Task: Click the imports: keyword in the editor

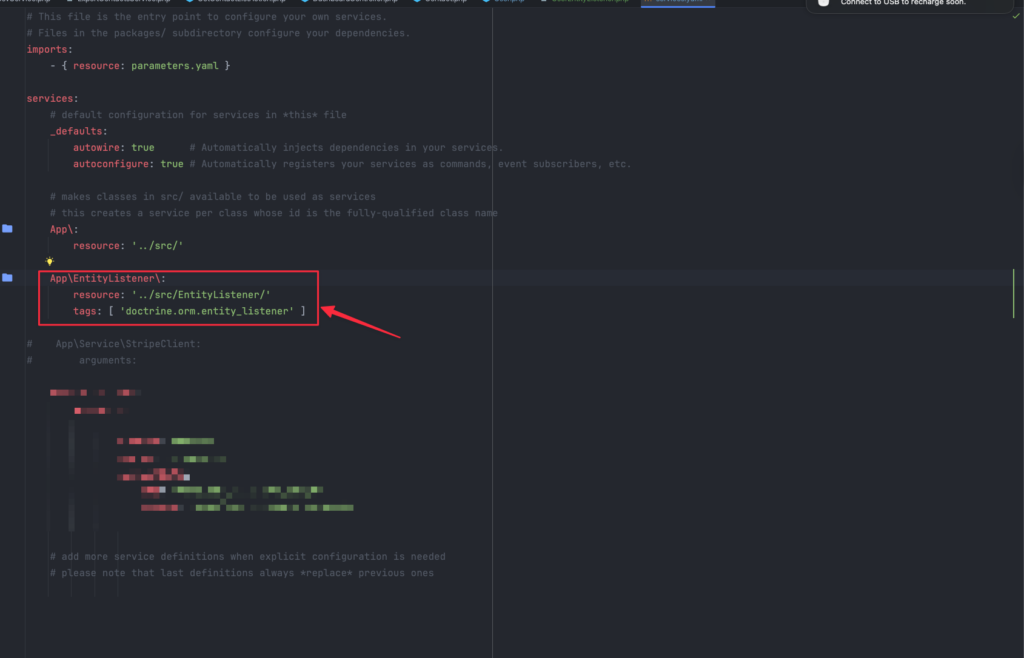Action: (x=44, y=48)
